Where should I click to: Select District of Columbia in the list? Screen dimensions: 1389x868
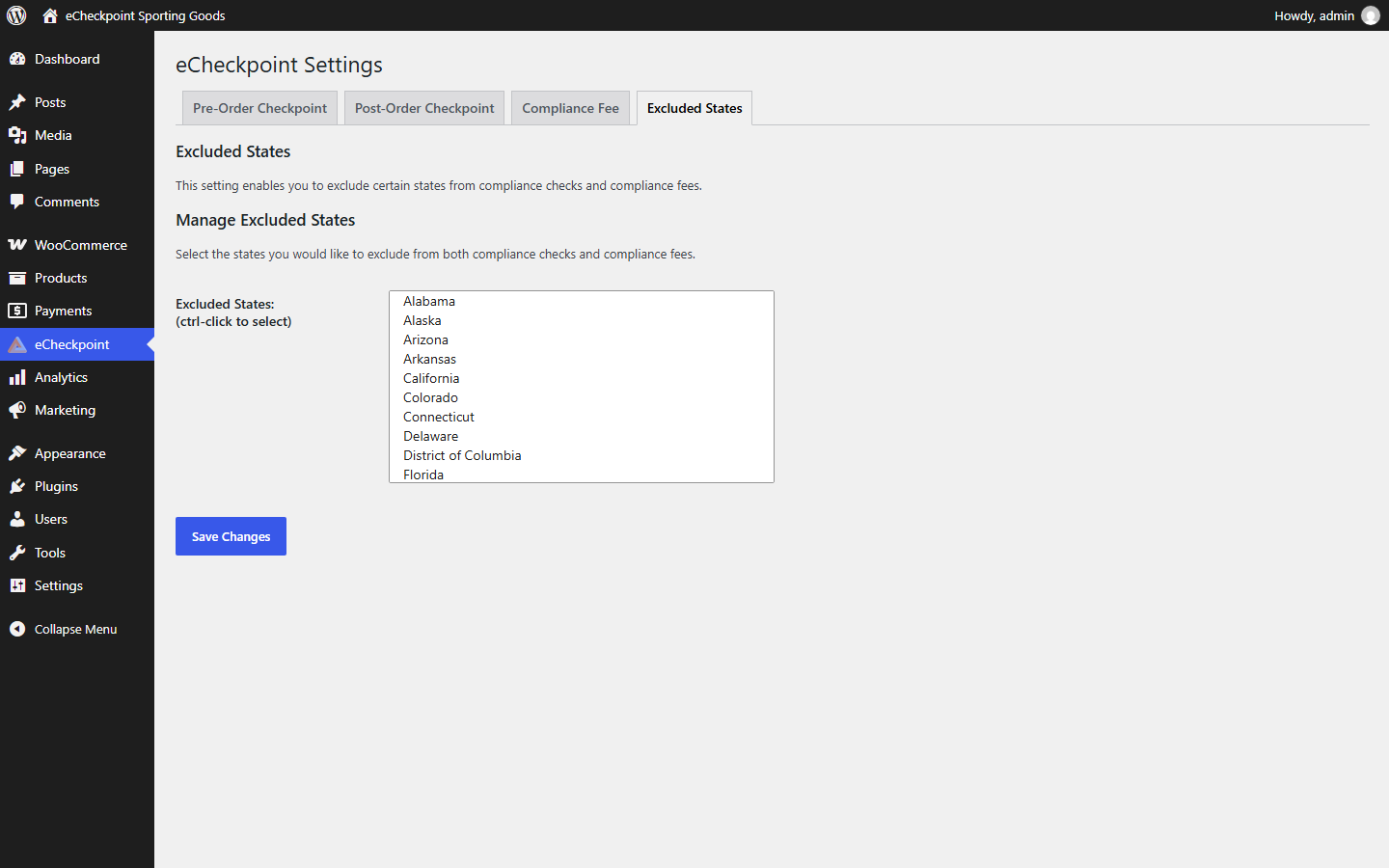581,455
